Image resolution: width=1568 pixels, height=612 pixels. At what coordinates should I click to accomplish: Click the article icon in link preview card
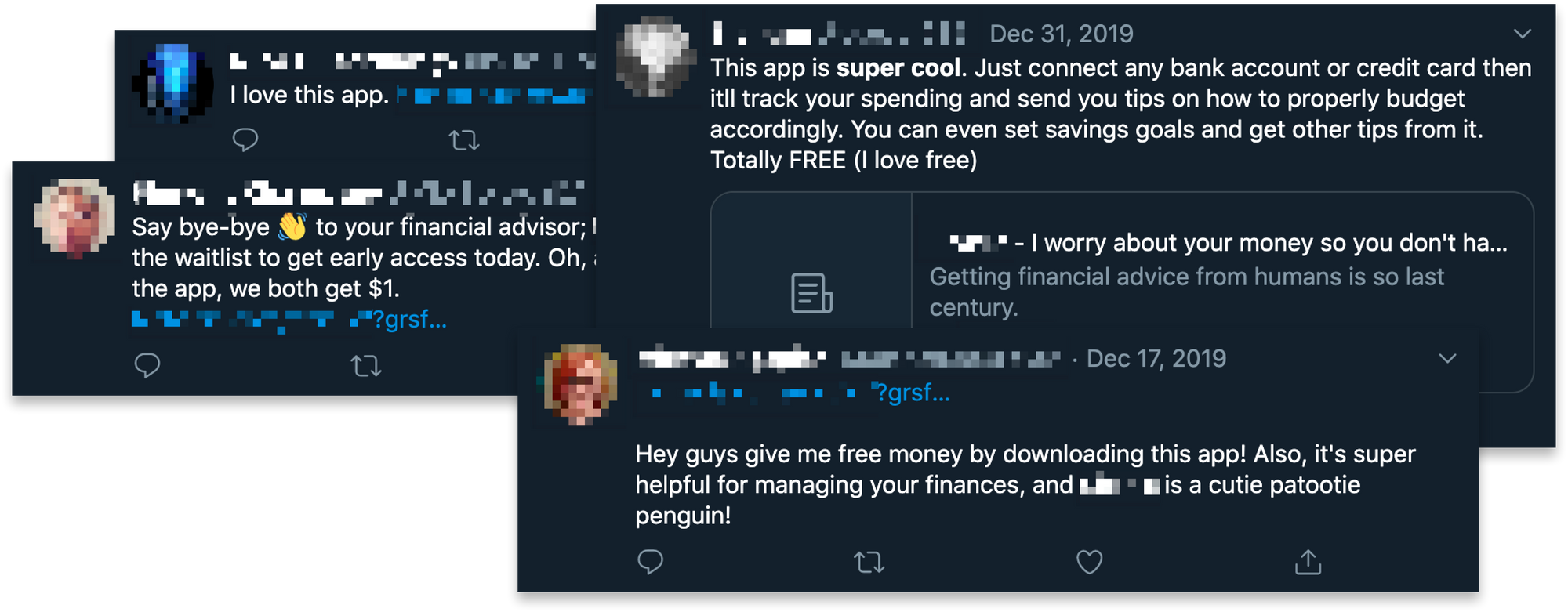[811, 293]
